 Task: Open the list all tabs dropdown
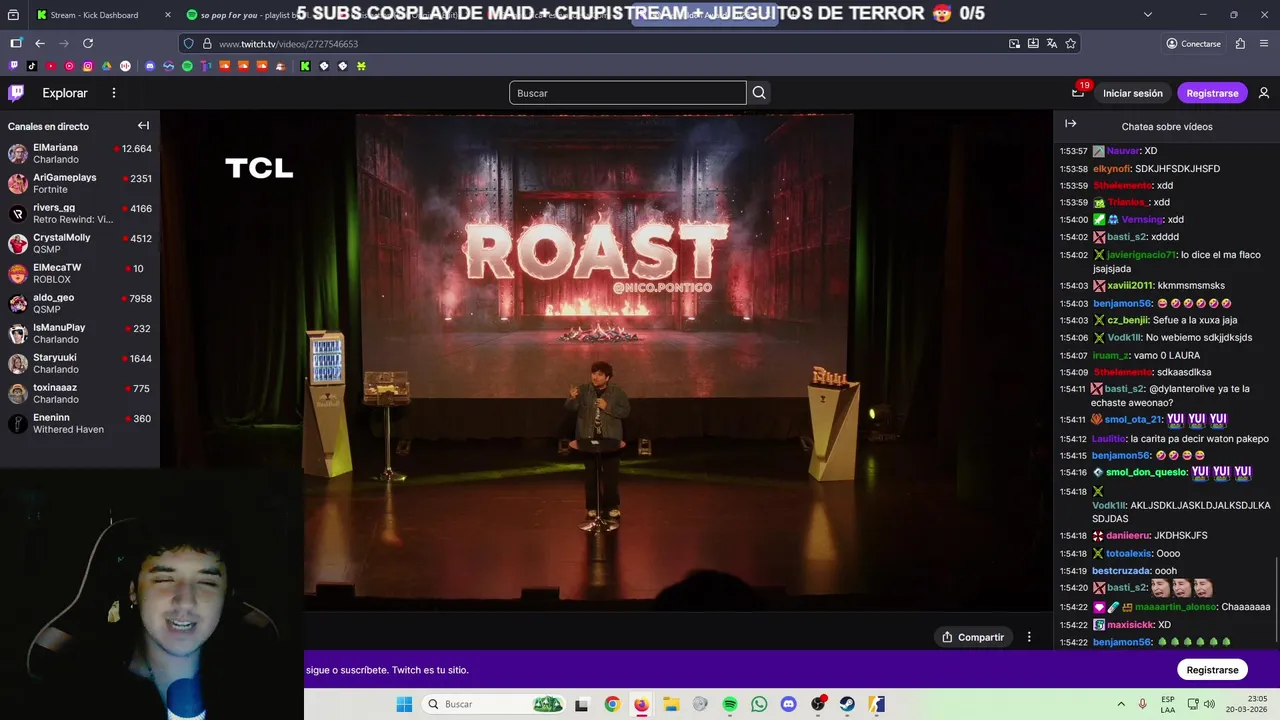(x=1147, y=15)
